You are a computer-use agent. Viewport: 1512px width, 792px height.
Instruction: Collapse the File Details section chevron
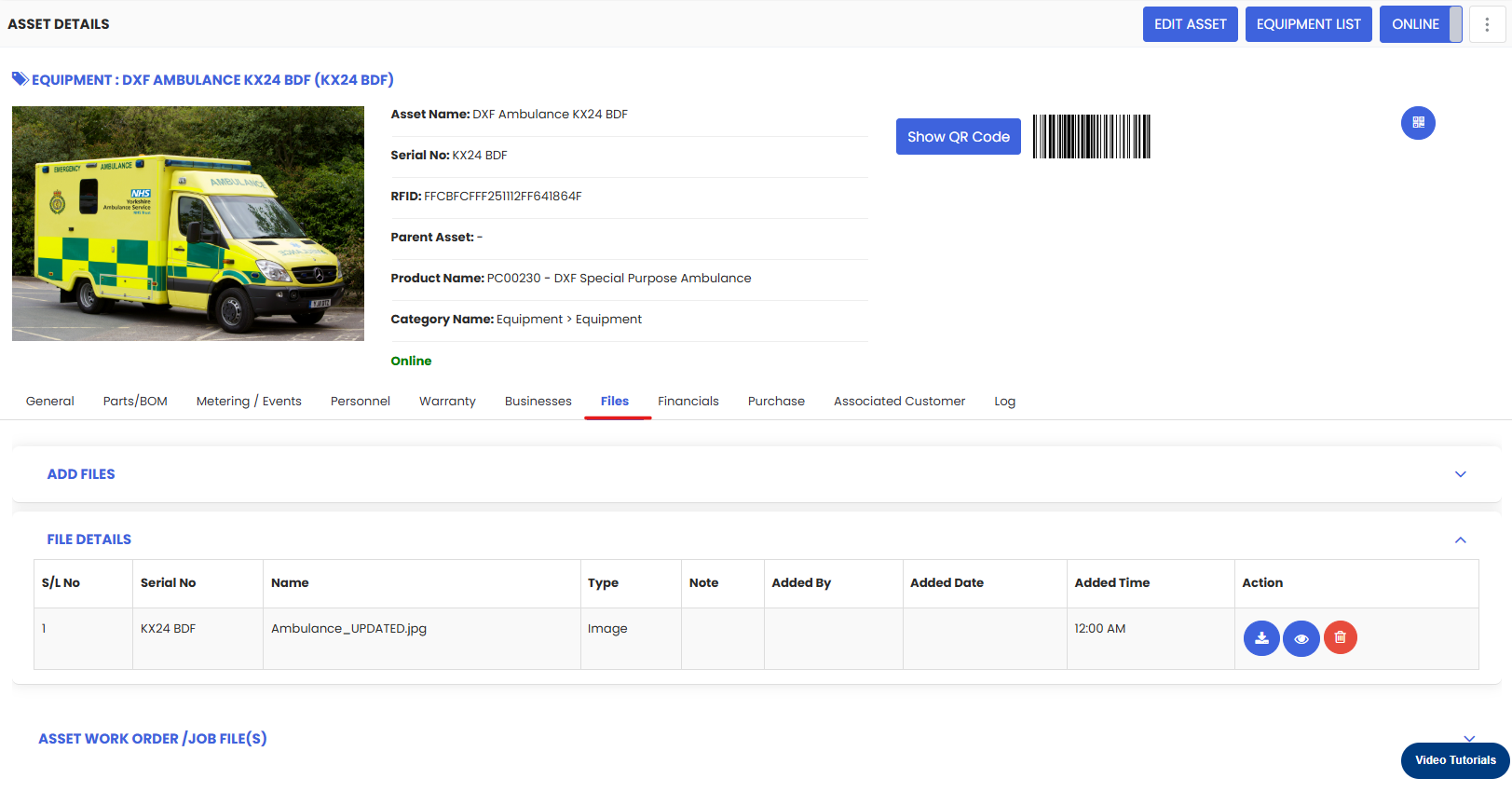tap(1461, 539)
